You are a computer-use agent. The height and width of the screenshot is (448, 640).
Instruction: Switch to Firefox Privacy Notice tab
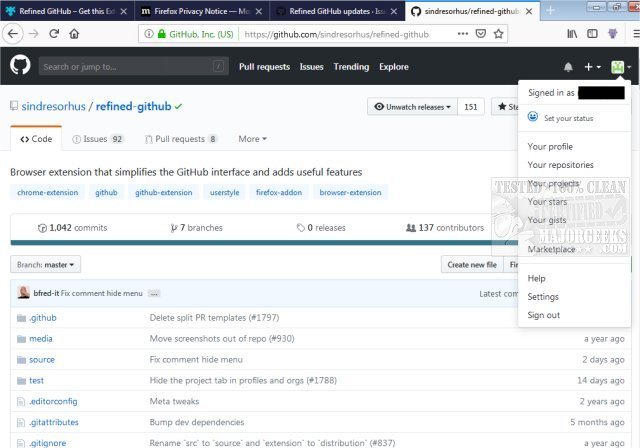pyautogui.click(x=202, y=11)
